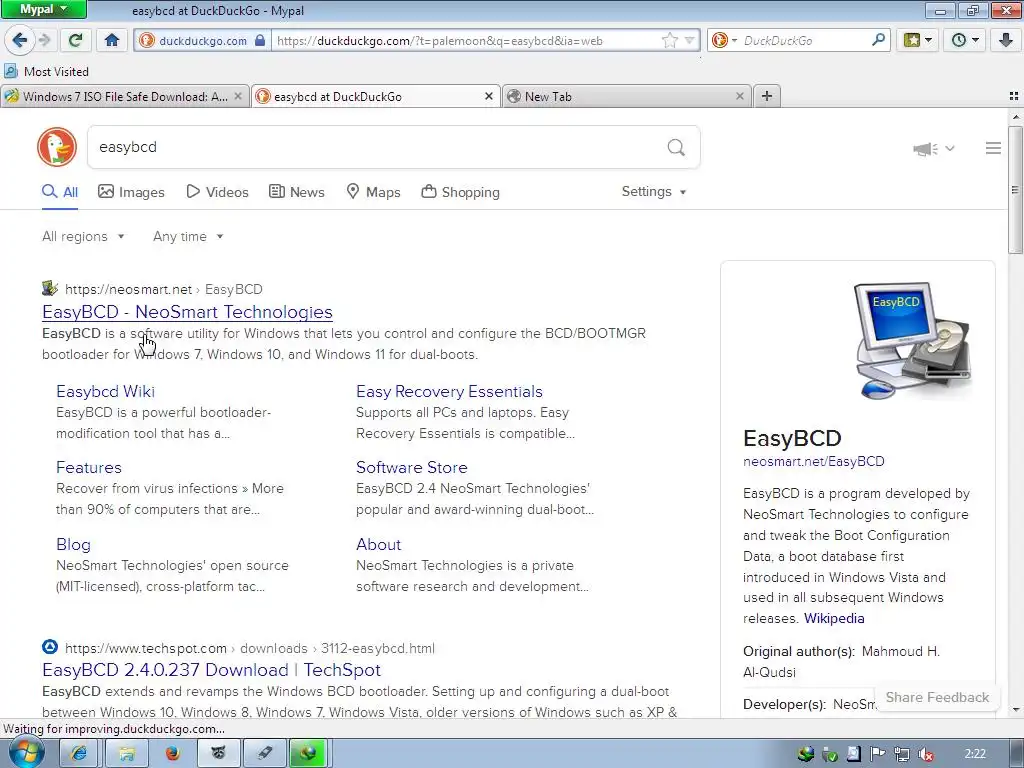
Task: Click the forward navigation arrow
Action: (44, 40)
